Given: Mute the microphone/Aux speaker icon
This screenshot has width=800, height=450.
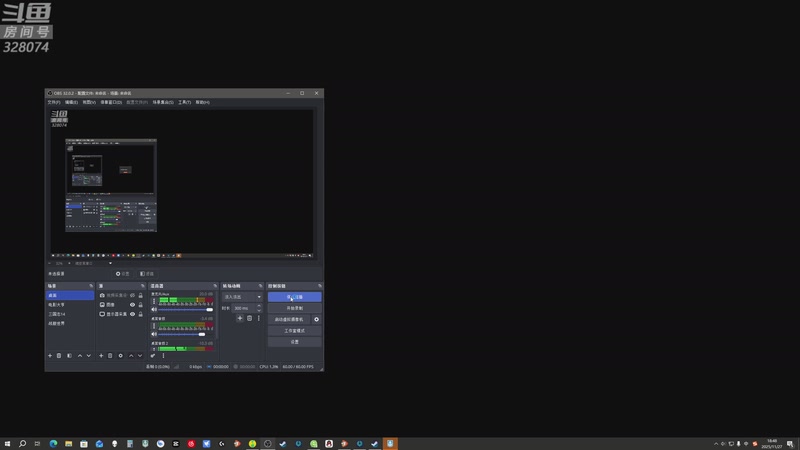Looking at the screenshot, I should (154, 310).
